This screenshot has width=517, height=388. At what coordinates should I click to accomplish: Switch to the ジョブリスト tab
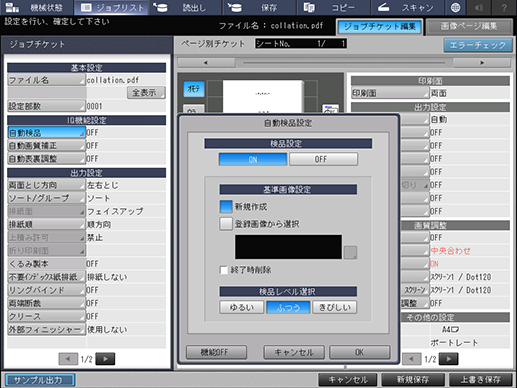click(x=111, y=7)
